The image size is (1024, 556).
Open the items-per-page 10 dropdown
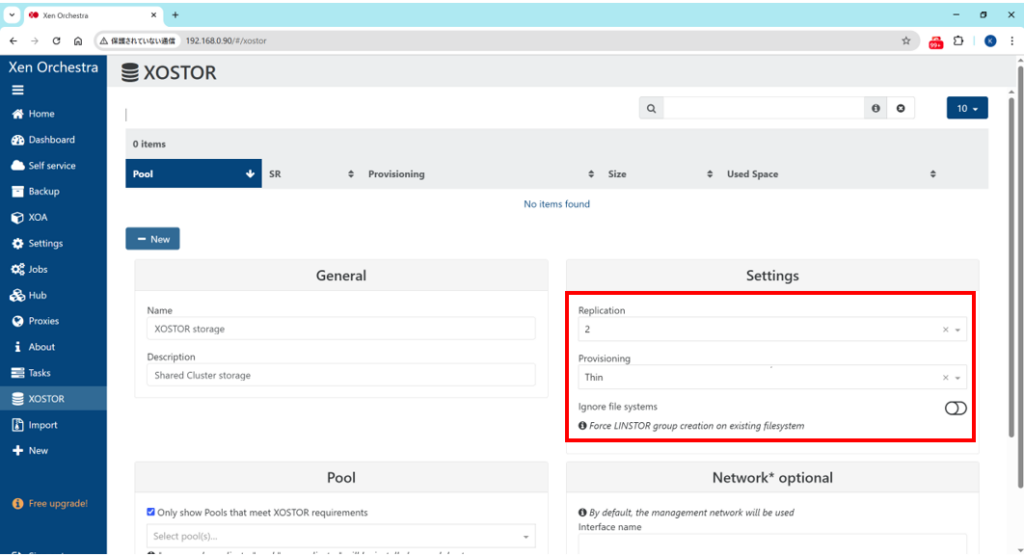pyautogui.click(x=966, y=108)
